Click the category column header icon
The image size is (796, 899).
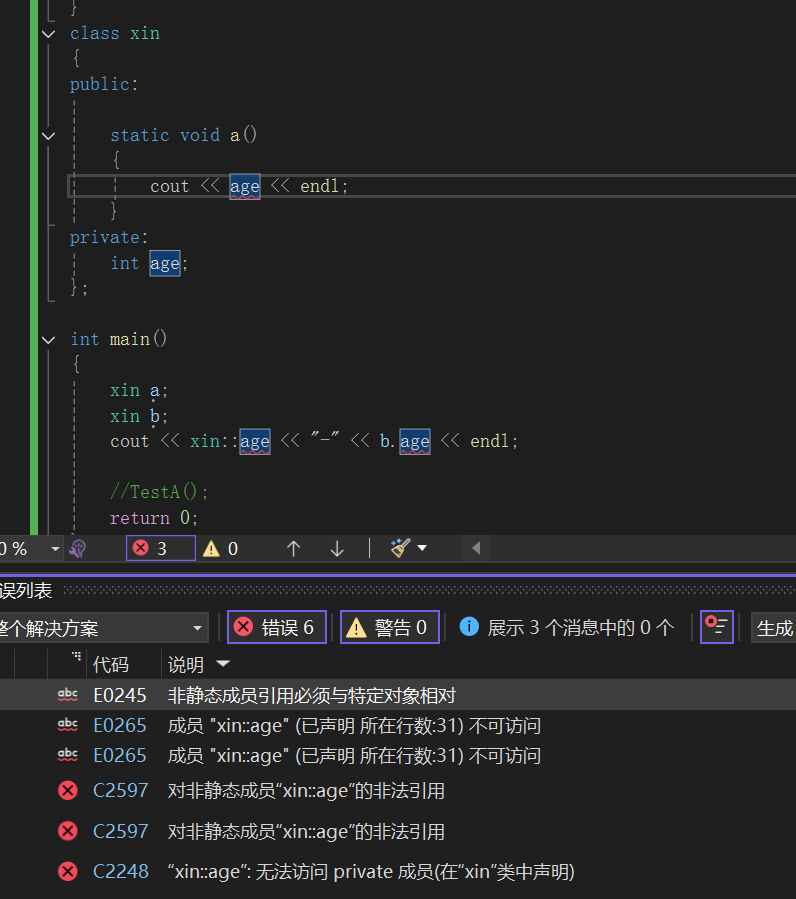click(x=76, y=657)
